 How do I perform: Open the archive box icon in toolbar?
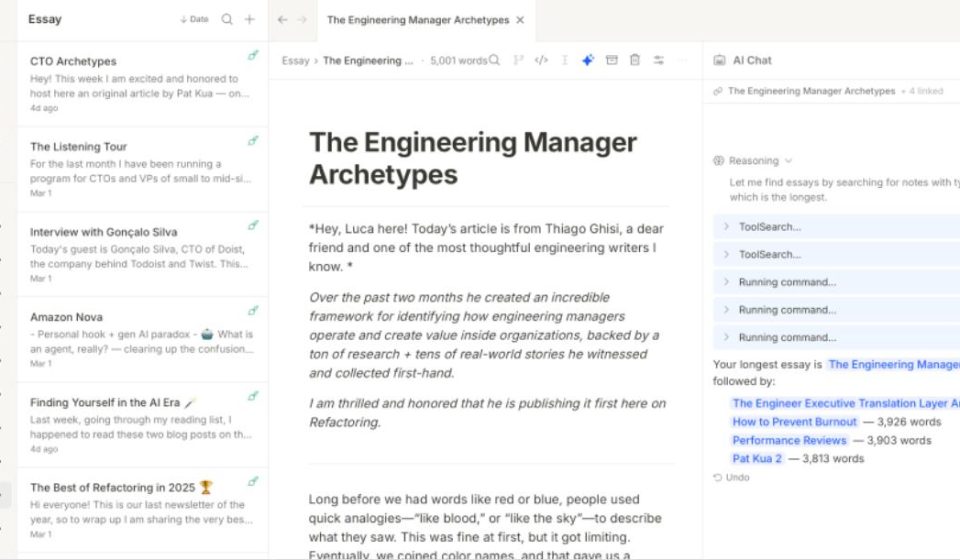[612, 60]
